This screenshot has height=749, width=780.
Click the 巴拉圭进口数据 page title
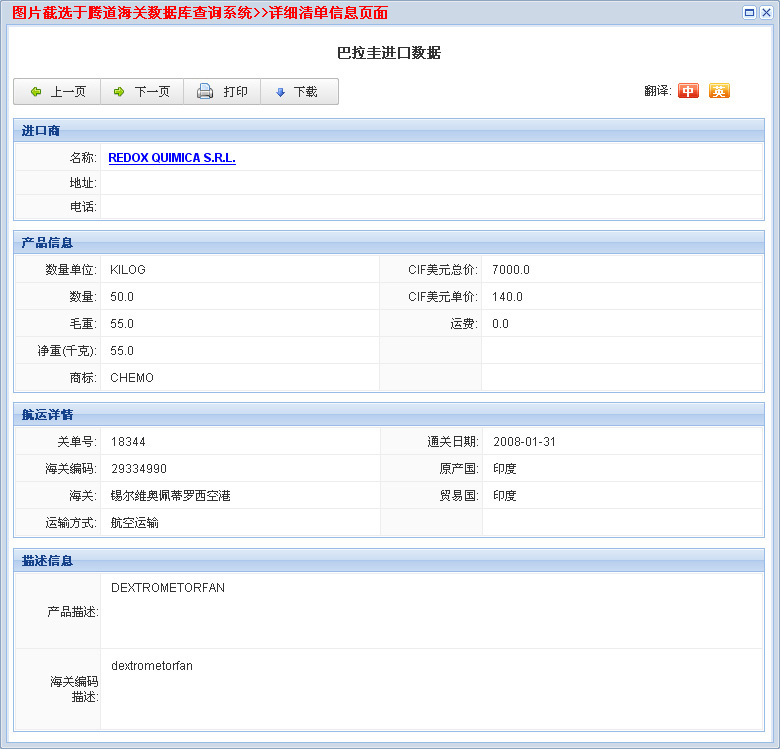(389, 53)
